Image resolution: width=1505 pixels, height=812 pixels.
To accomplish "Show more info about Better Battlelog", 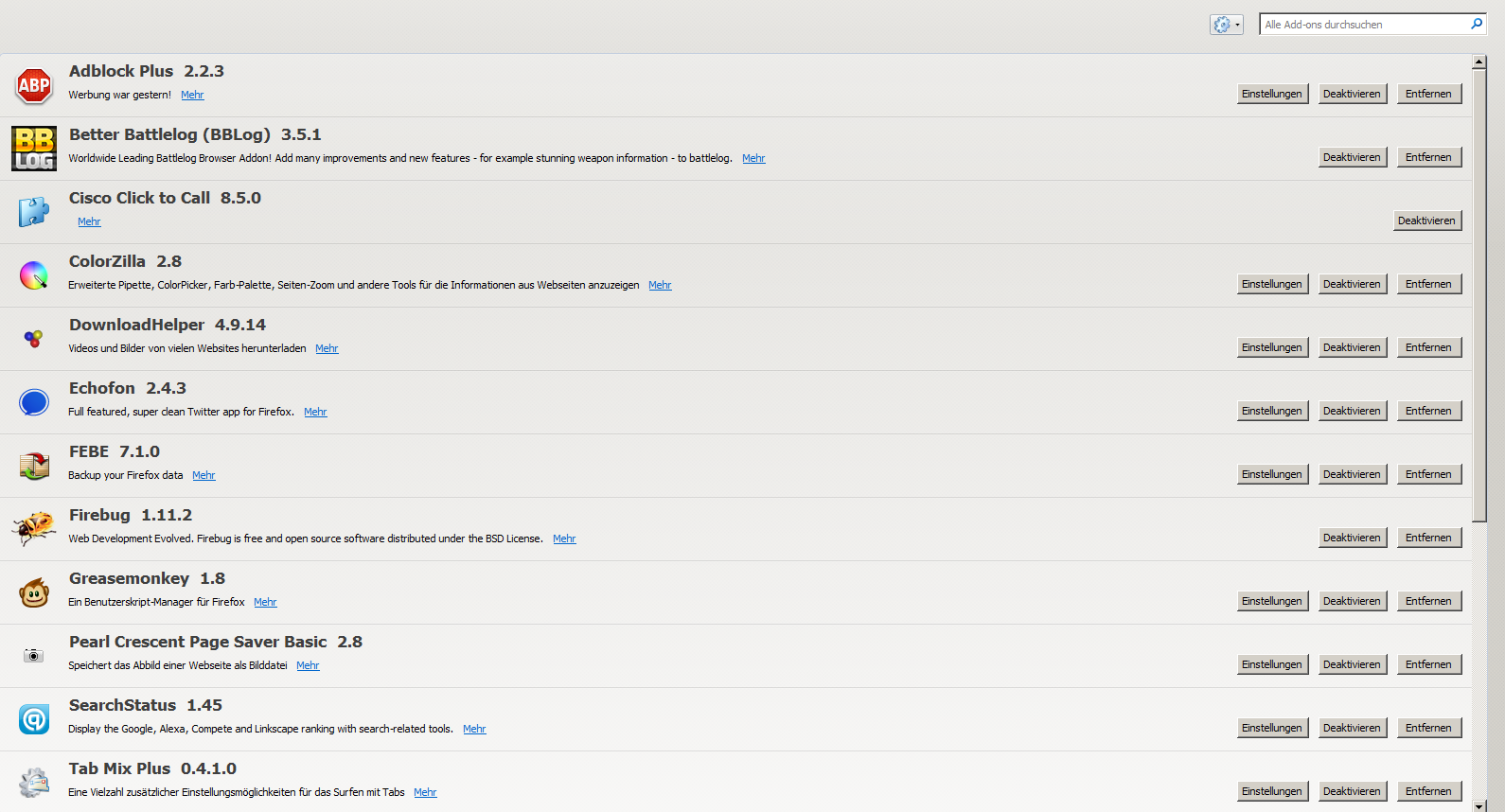I will click(x=753, y=158).
